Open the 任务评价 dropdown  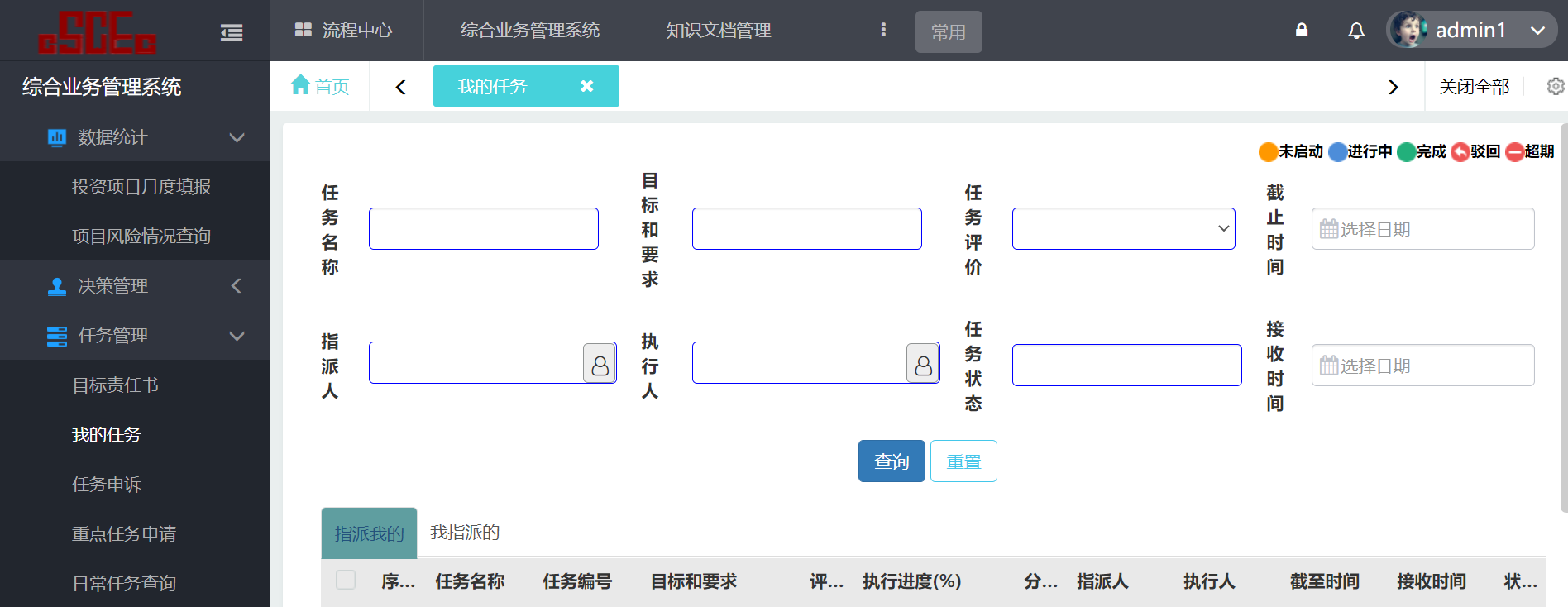pyautogui.click(x=1123, y=229)
